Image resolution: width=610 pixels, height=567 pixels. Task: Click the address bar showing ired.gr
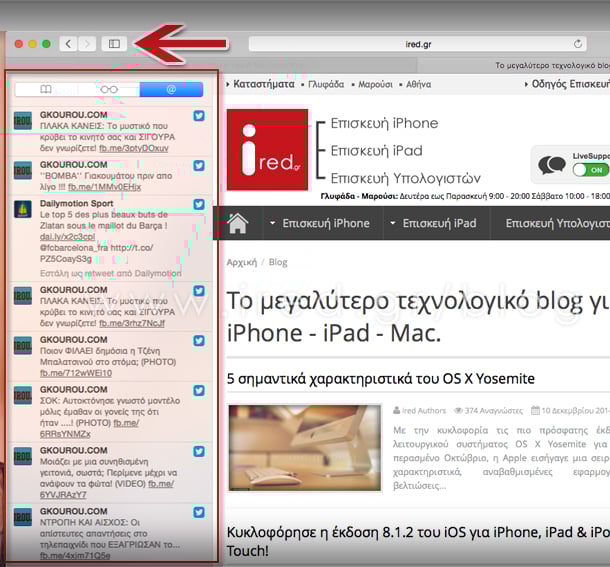click(417, 44)
